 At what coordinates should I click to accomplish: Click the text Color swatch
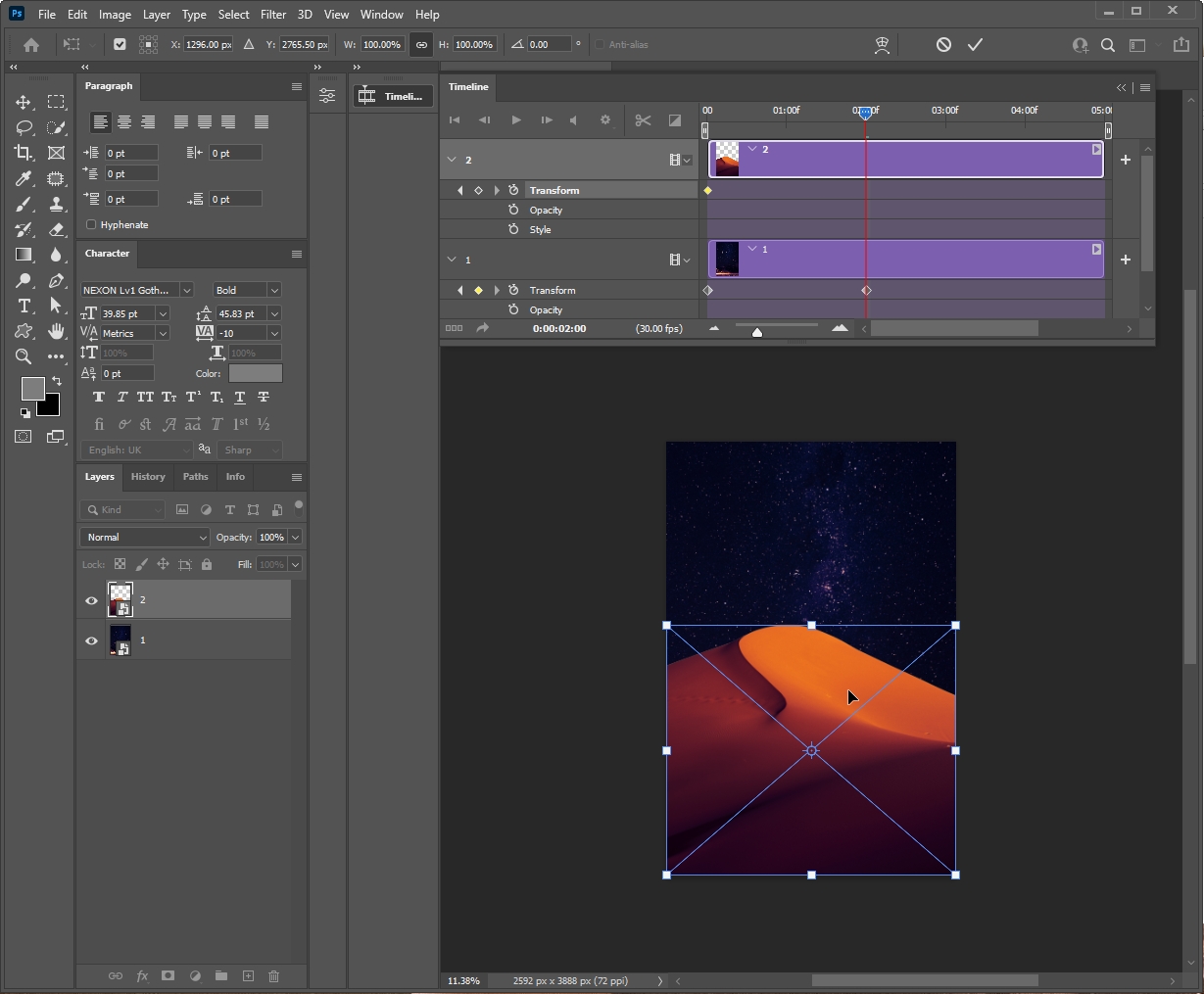(255, 373)
